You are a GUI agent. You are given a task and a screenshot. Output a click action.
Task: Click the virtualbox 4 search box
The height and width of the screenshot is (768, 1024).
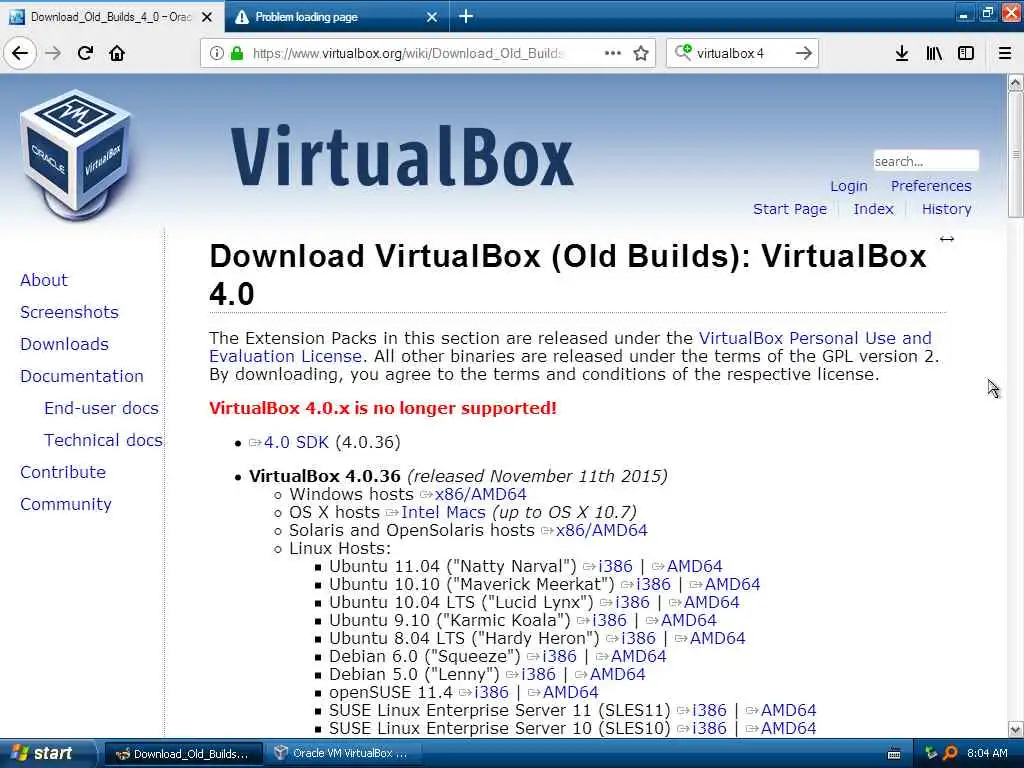pos(741,53)
